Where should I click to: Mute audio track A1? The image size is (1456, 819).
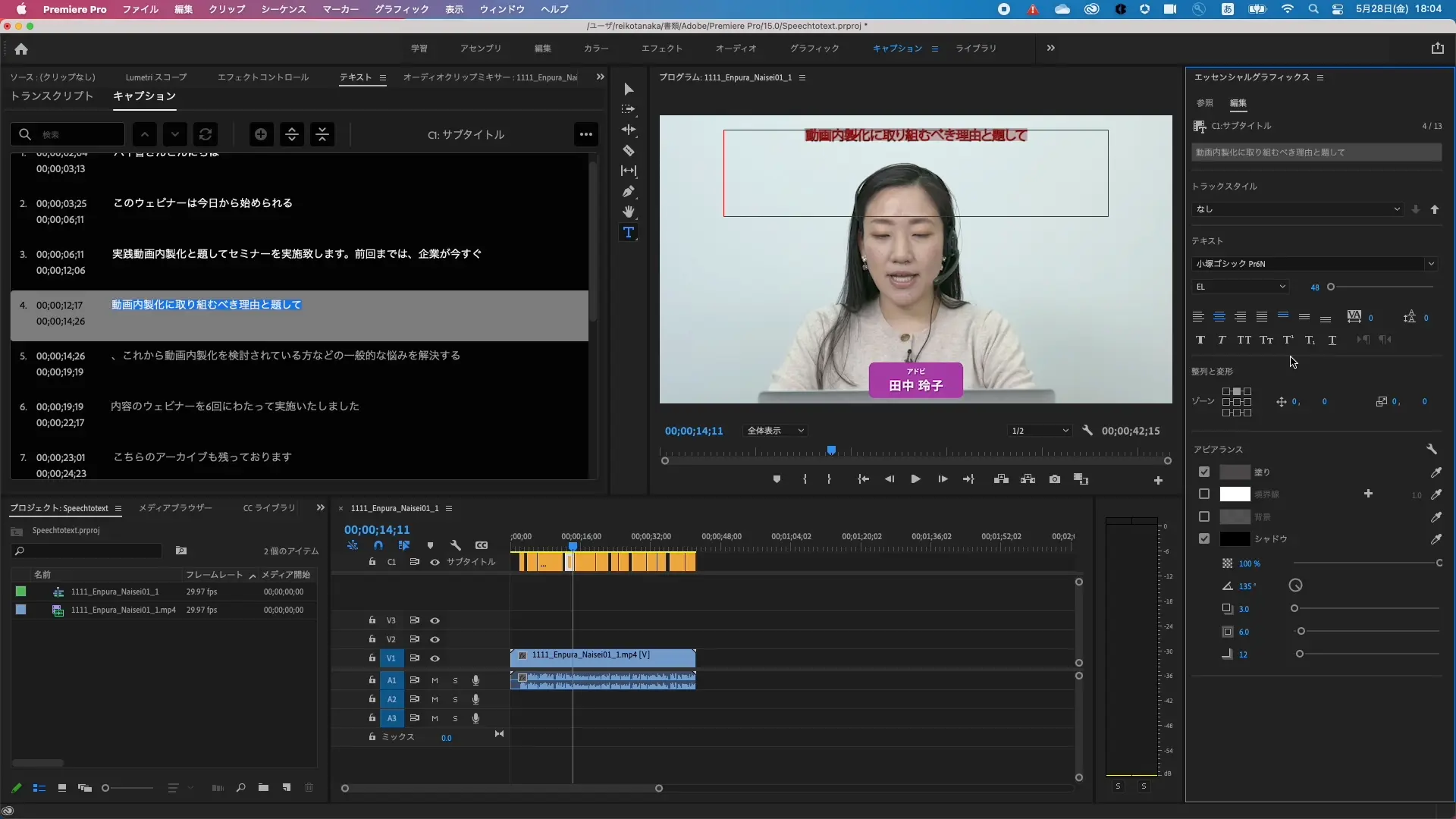click(x=435, y=680)
